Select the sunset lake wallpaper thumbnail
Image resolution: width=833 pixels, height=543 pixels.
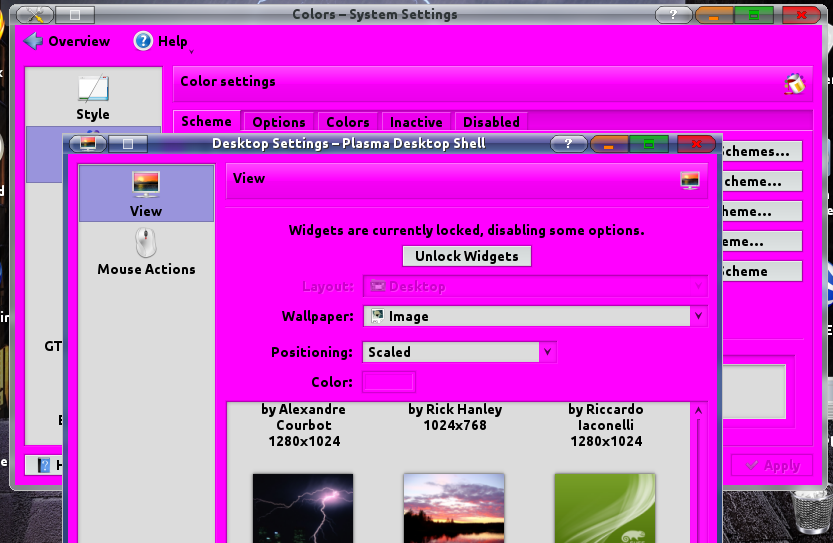point(454,508)
